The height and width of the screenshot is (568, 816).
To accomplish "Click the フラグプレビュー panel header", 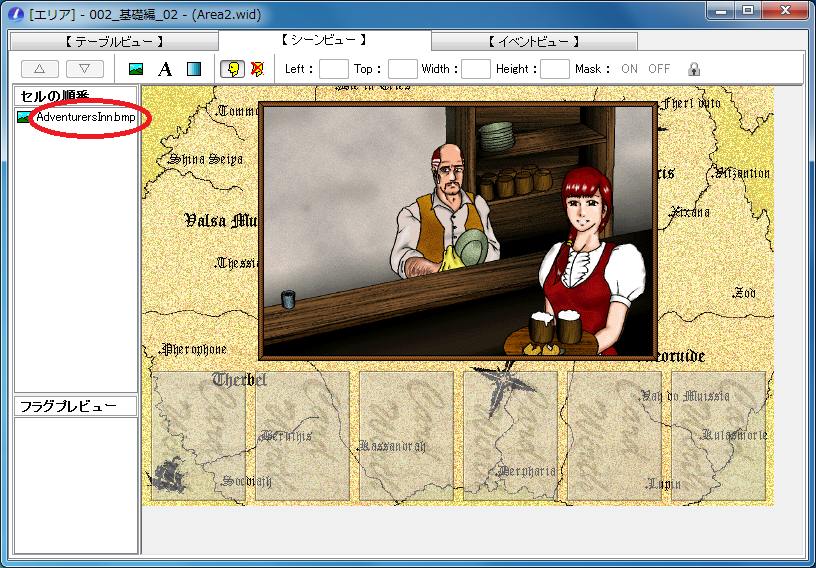I will point(76,406).
